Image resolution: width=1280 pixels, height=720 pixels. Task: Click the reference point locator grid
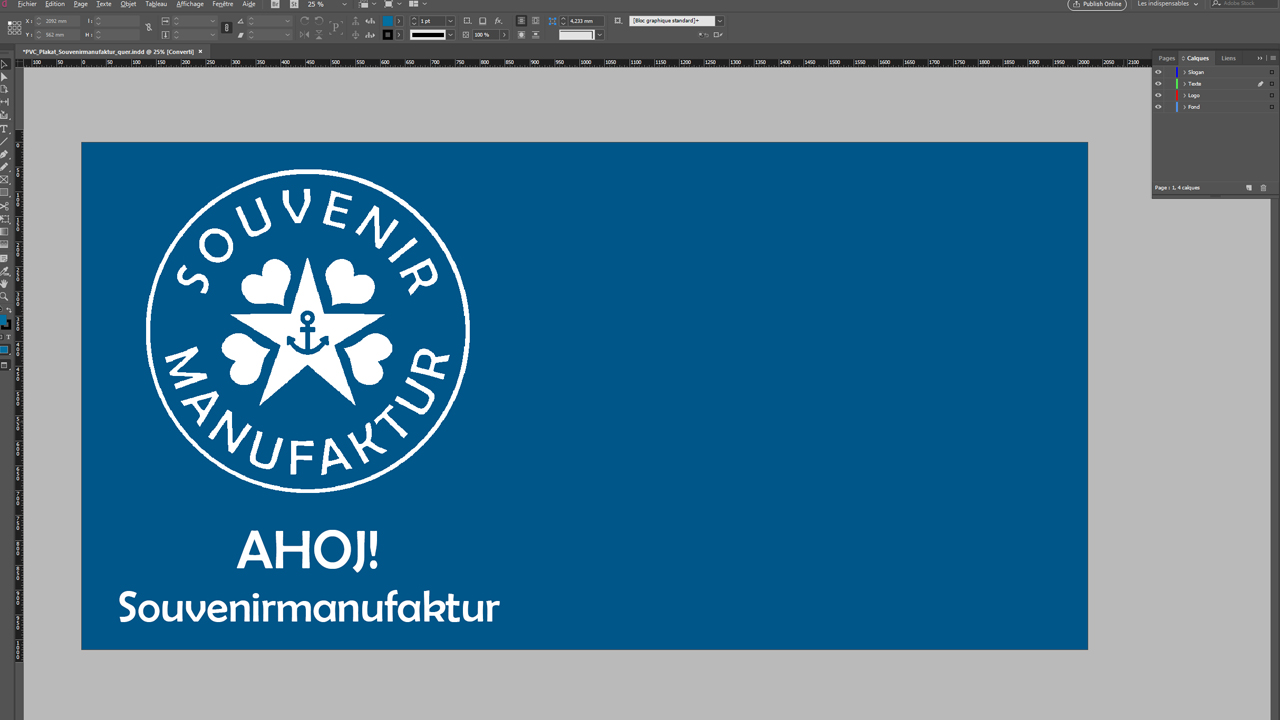click(14, 27)
